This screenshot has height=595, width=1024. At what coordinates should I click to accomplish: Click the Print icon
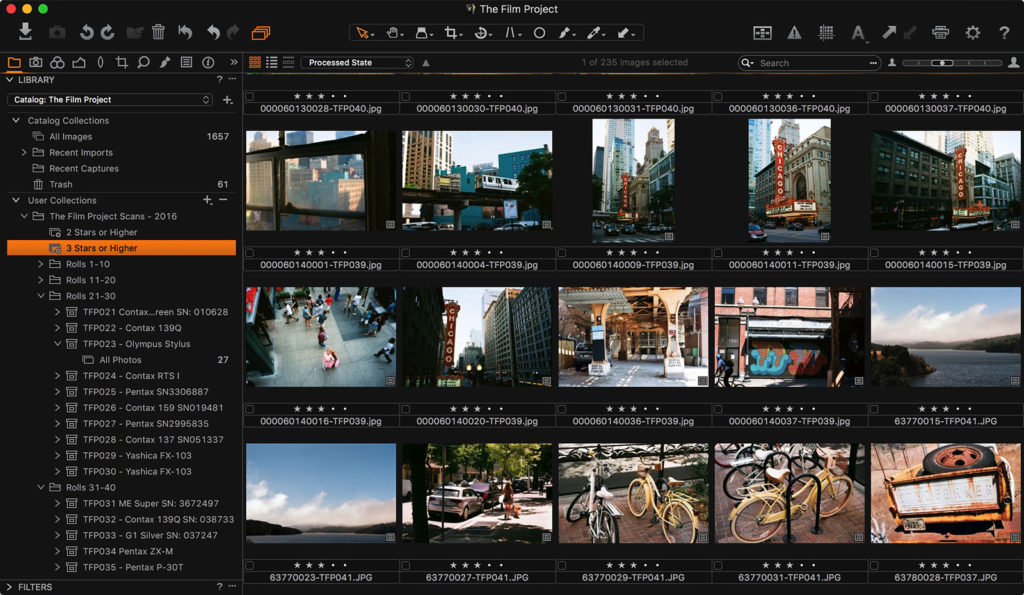click(940, 32)
